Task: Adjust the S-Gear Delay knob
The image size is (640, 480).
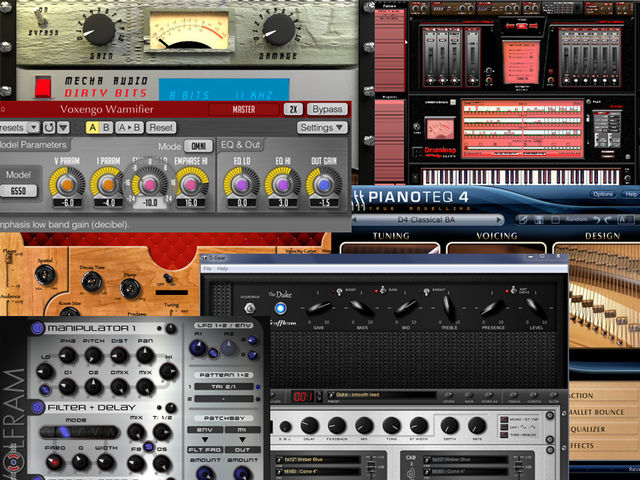Action: (309, 425)
